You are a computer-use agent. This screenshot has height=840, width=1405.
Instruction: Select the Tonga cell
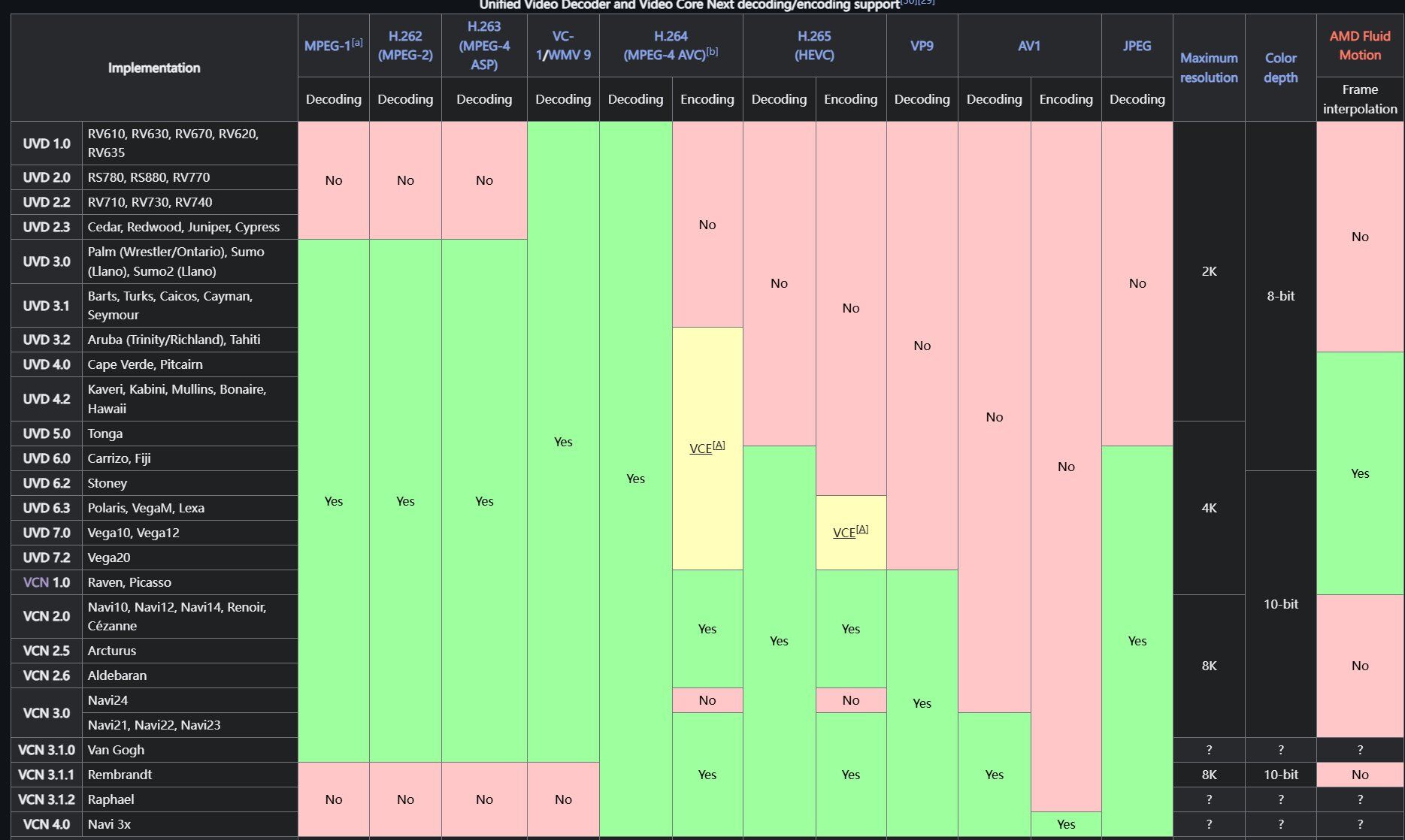(x=190, y=434)
